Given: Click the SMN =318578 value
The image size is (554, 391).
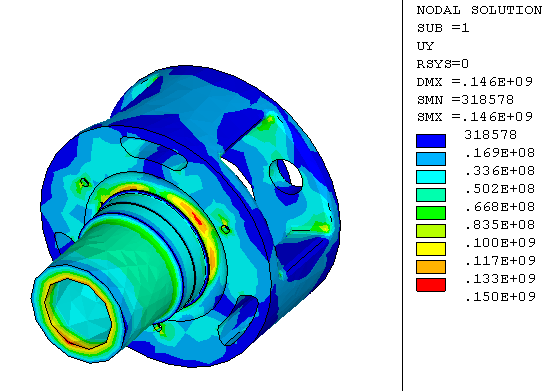Looking at the screenshot, I should [465, 100].
